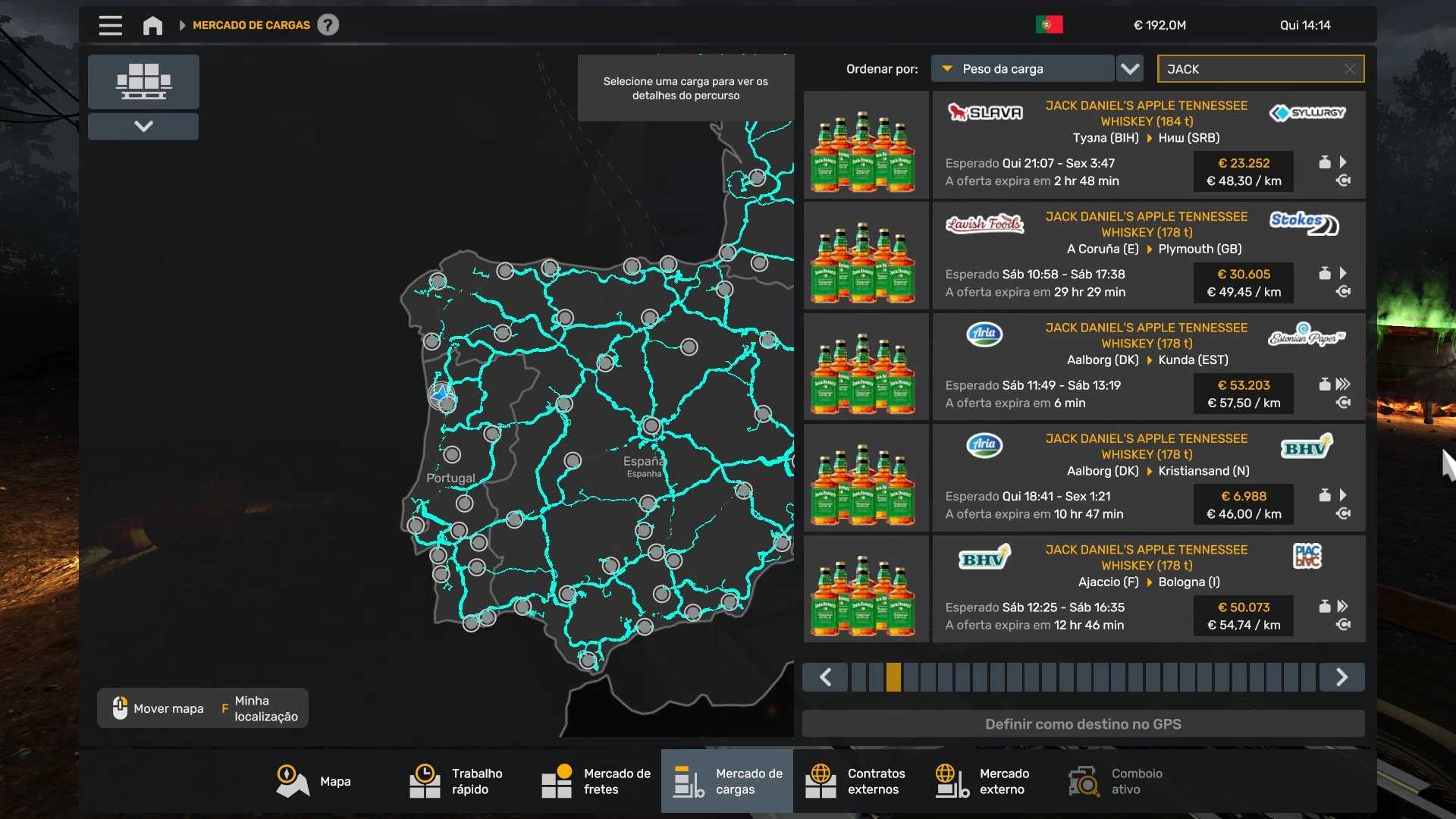
Task: Click urgency arrows on Aalborg–Kunda offer
Action: (1343, 384)
